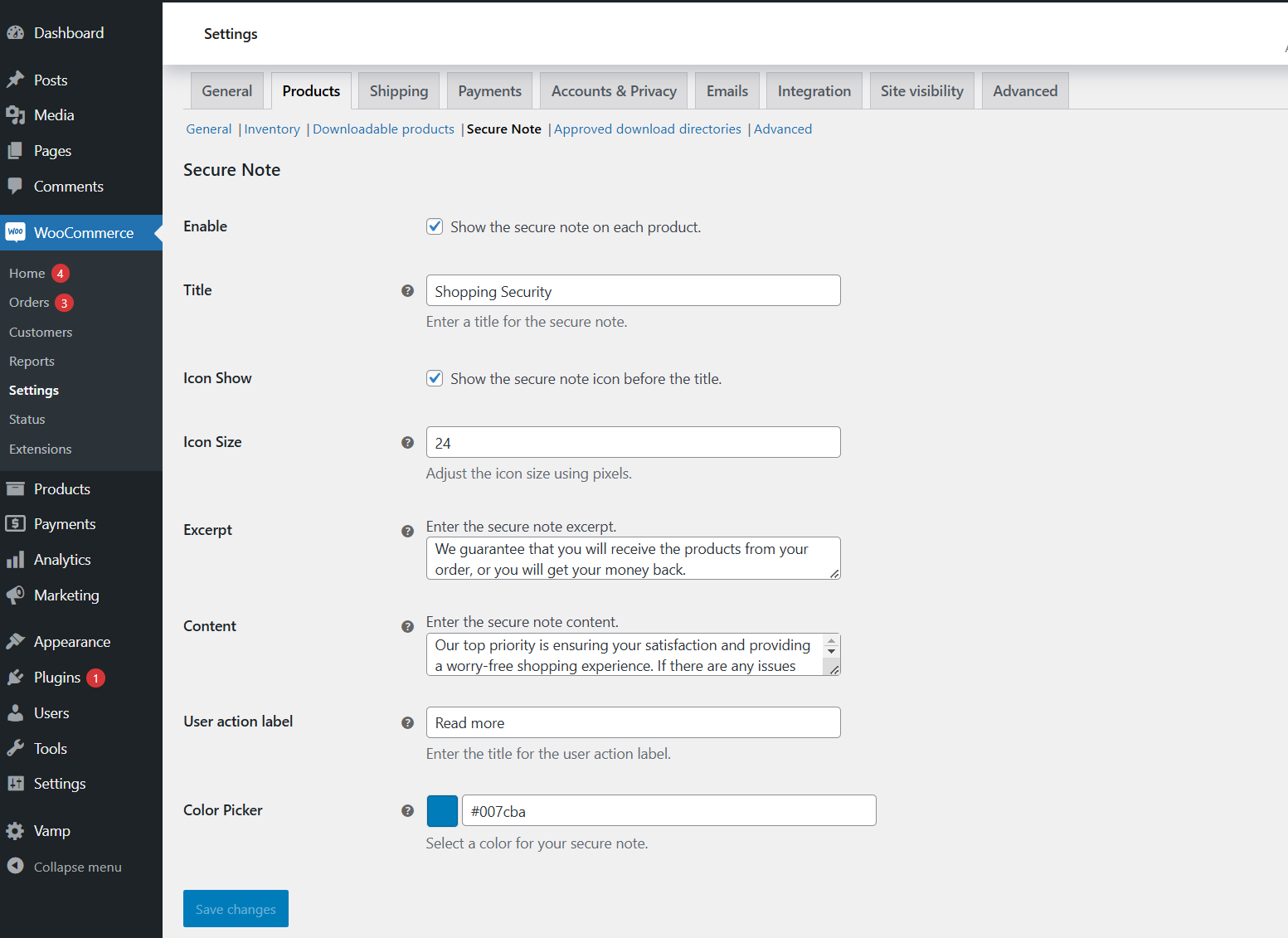Click help tooltip icon beside Color Picker
The image size is (1288, 938).
[x=407, y=811]
